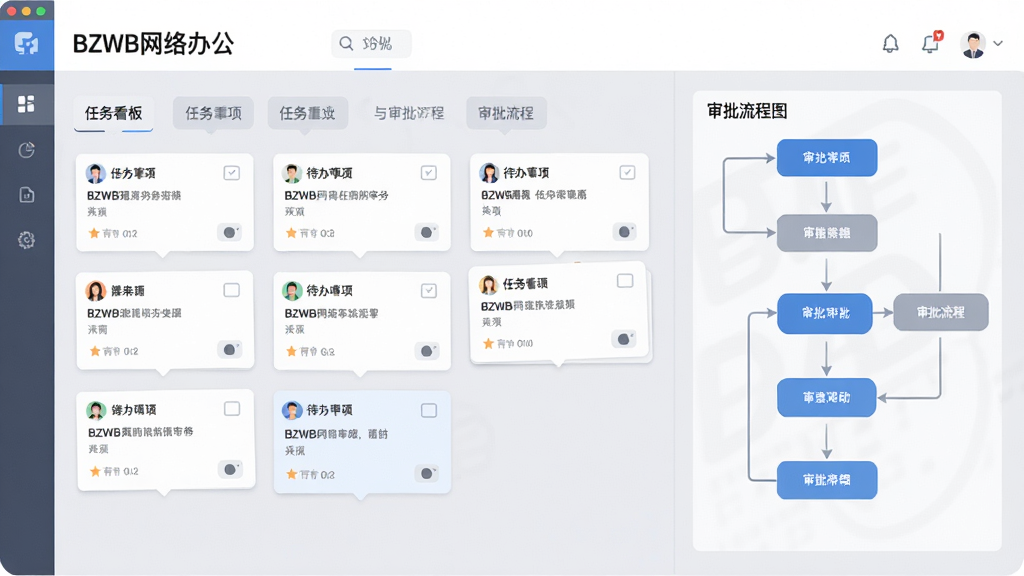
Task: Select the topmost blue flowchart node
Action: coord(827,157)
